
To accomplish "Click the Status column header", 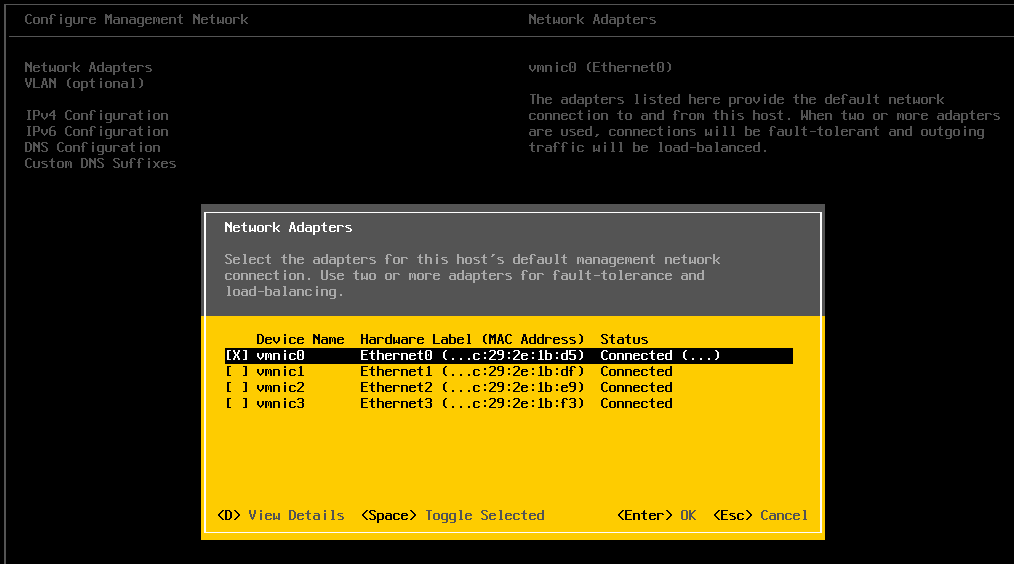I will 624,339.
